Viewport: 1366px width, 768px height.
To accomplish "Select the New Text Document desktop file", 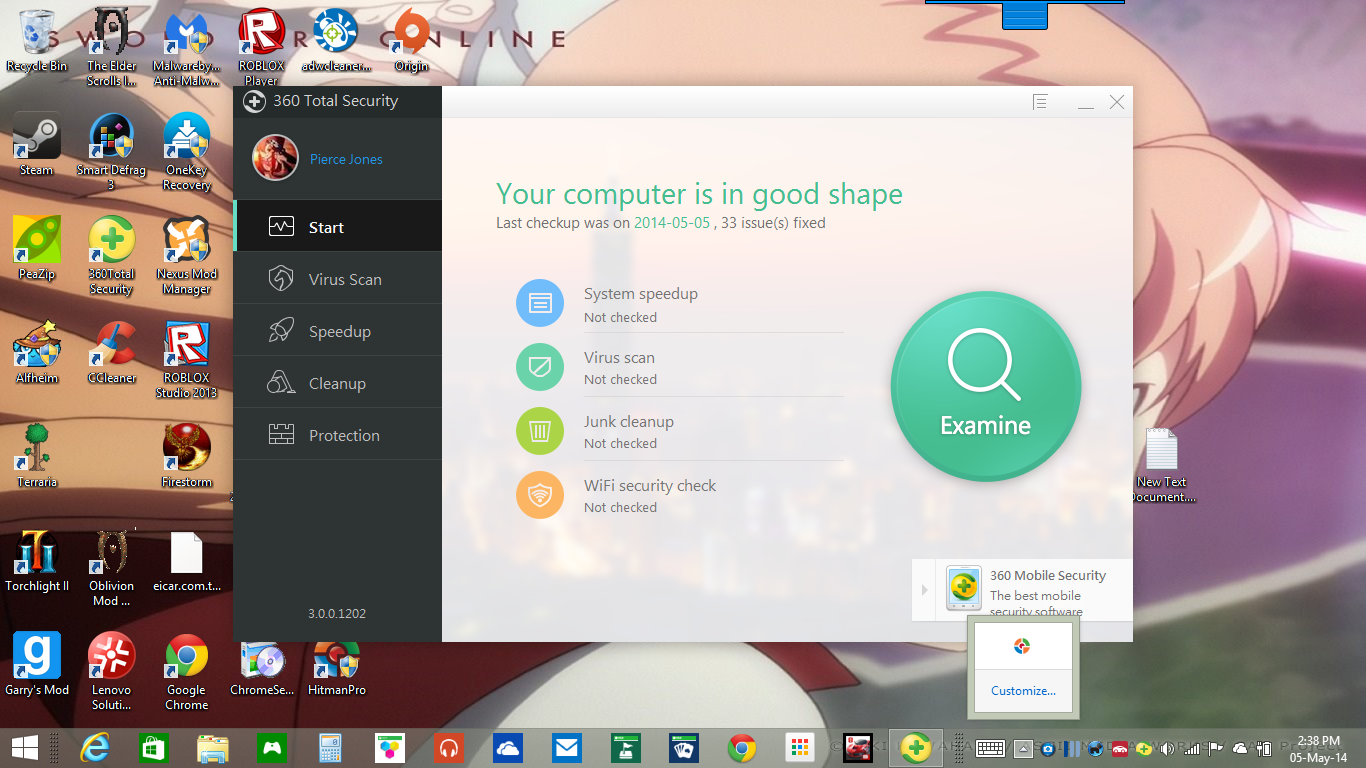I will (x=1161, y=466).
